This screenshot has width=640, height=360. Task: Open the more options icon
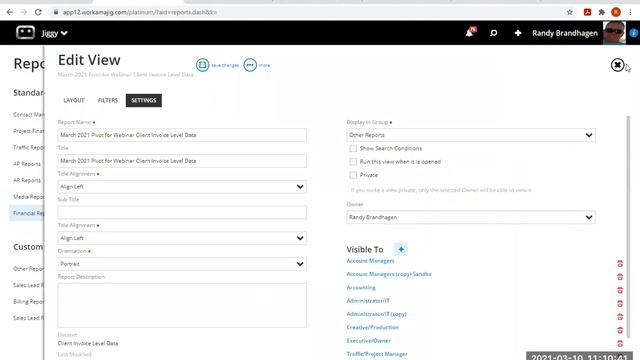(250, 65)
